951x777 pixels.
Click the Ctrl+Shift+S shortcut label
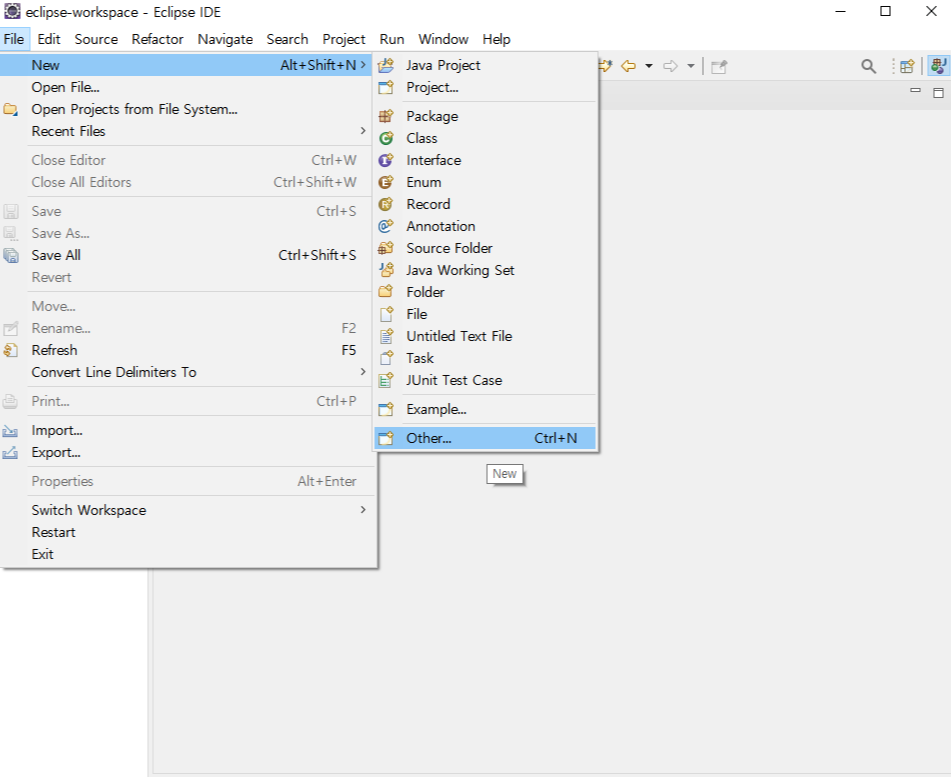click(x=317, y=255)
